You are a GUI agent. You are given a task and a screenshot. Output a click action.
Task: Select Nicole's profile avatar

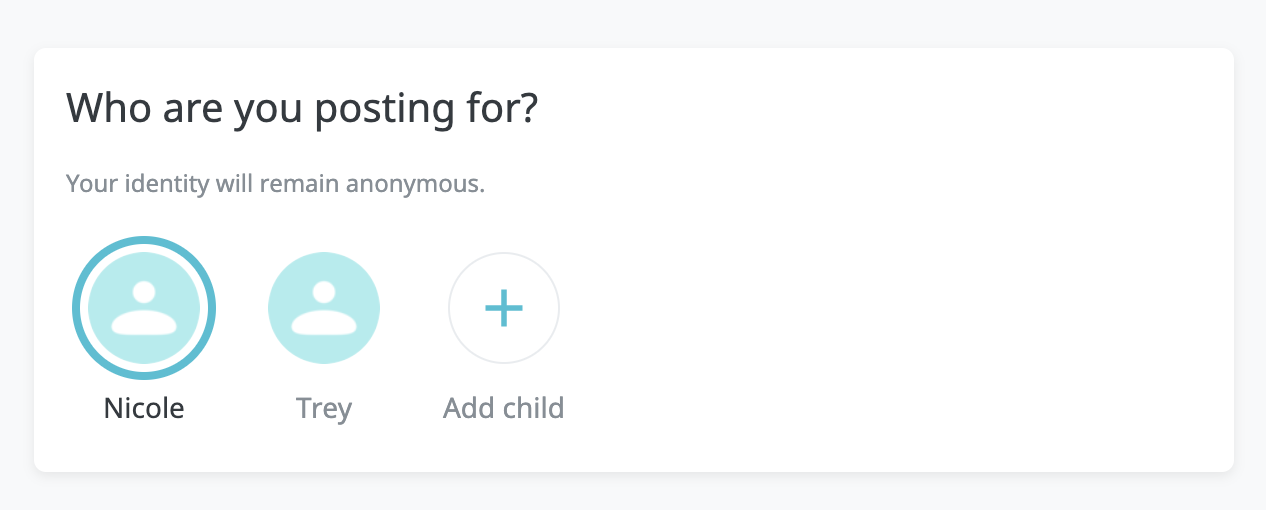pyautogui.click(x=144, y=308)
